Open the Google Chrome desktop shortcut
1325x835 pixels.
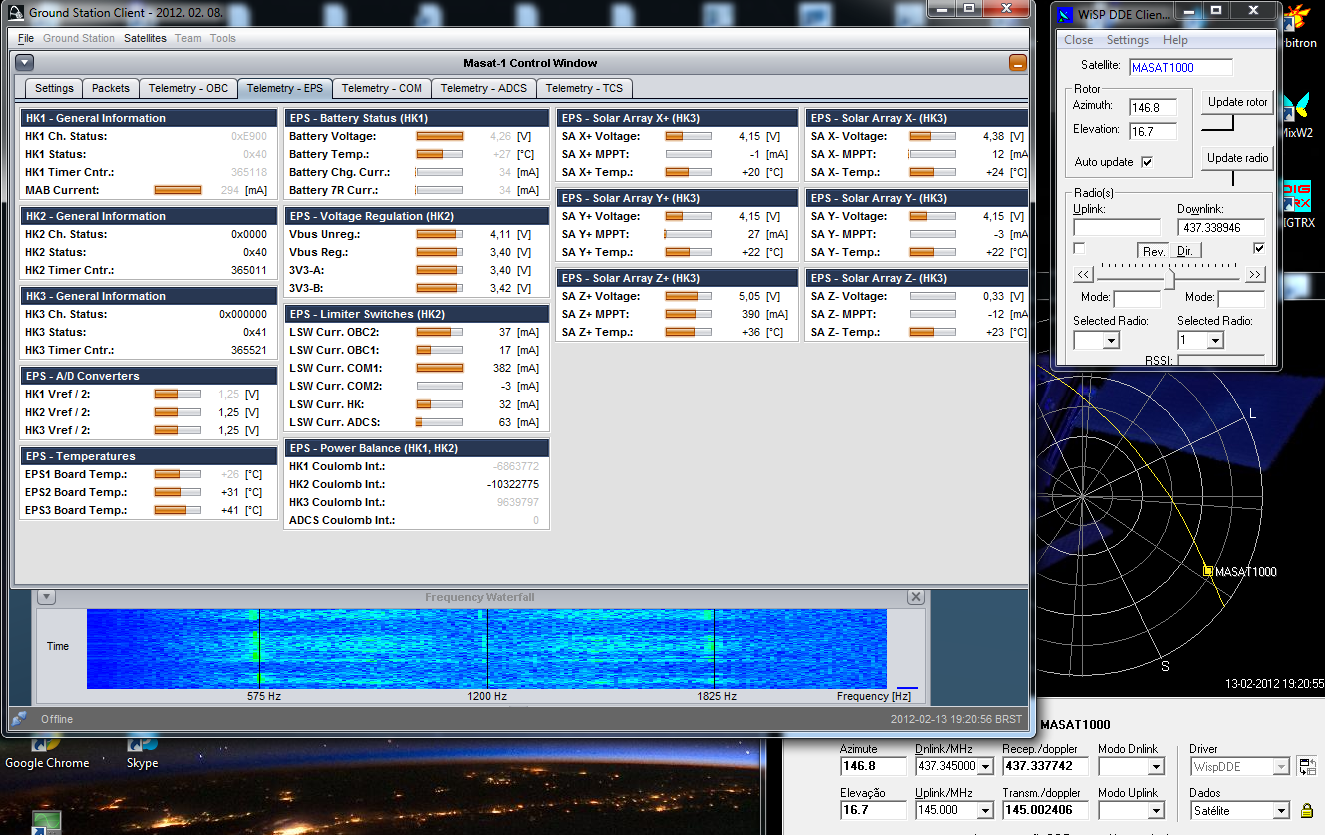[46, 748]
